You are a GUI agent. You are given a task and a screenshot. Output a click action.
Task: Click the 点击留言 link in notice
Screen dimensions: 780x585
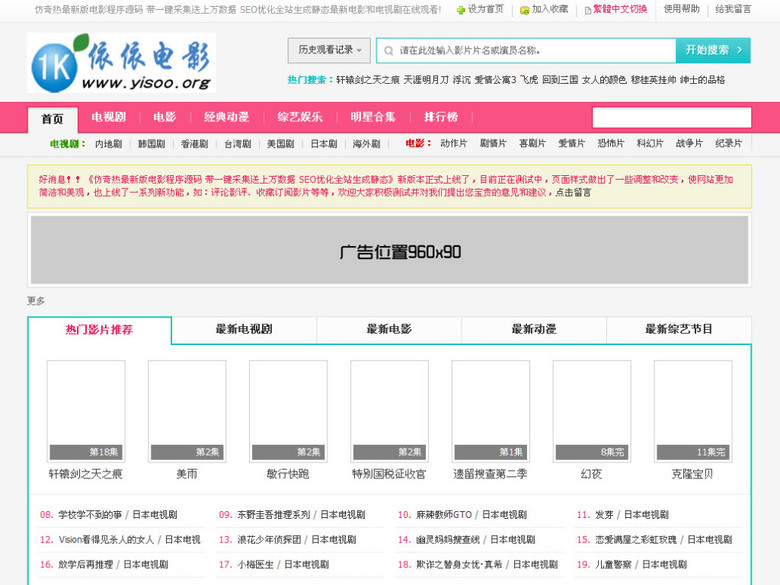coord(573,193)
